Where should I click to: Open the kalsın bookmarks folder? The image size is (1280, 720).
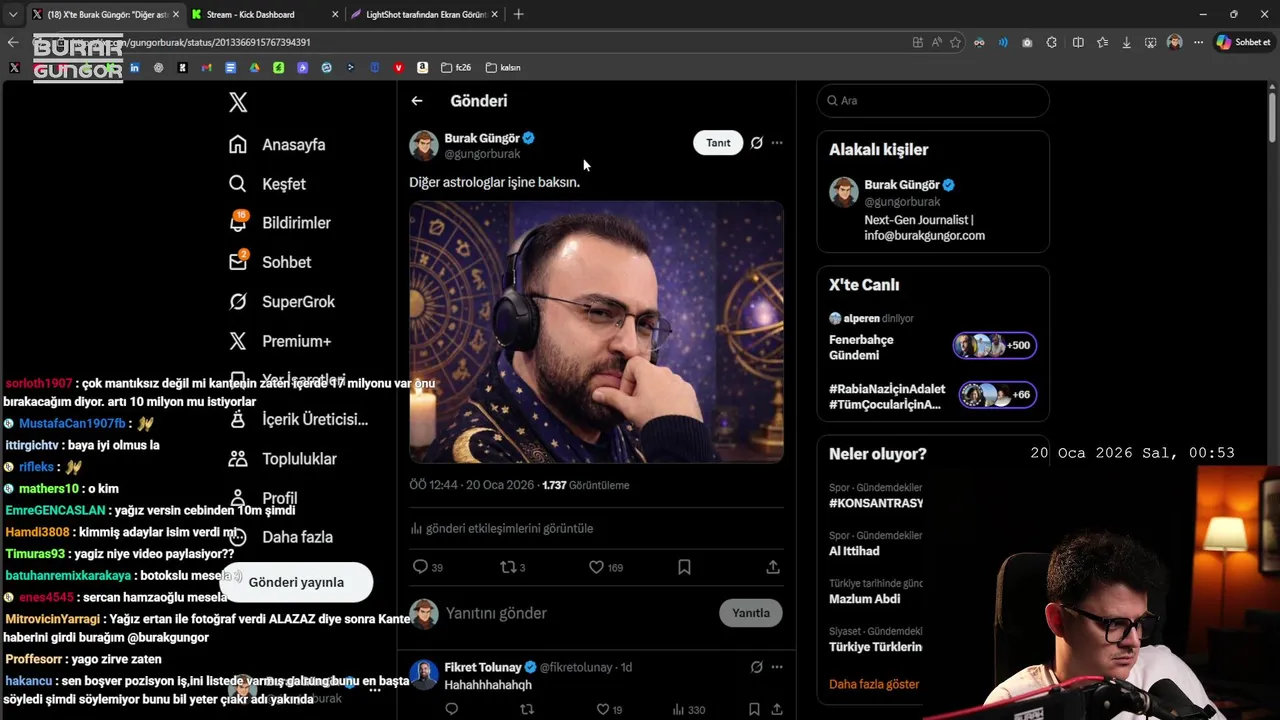click(x=503, y=67)
